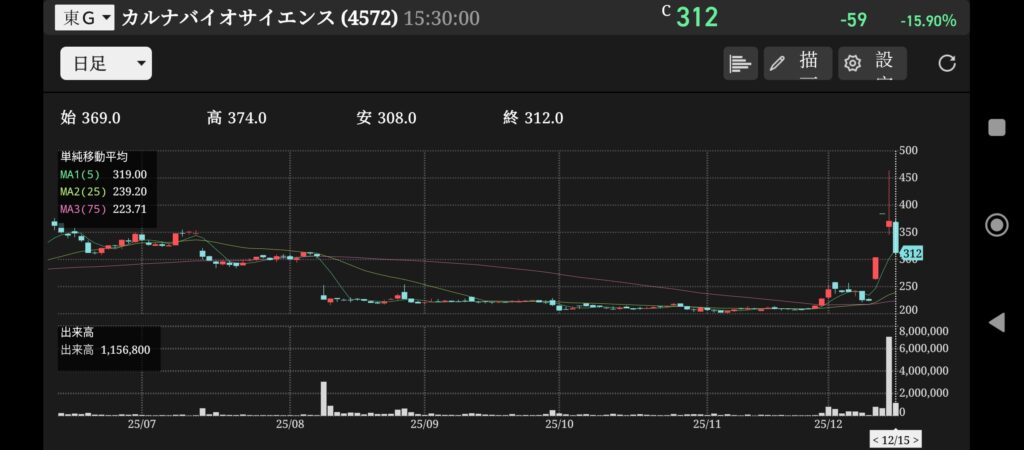This screenshot has height=450, width=1024.
Task: Open the gear 設定 chart settings
Action: point(872,64)
